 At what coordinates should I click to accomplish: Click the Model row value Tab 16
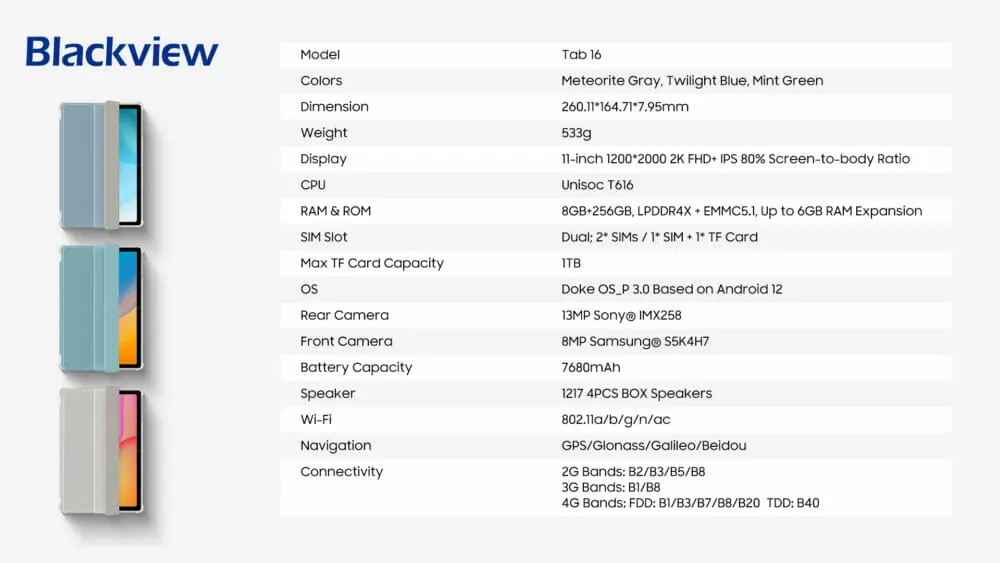click(581, 54)
